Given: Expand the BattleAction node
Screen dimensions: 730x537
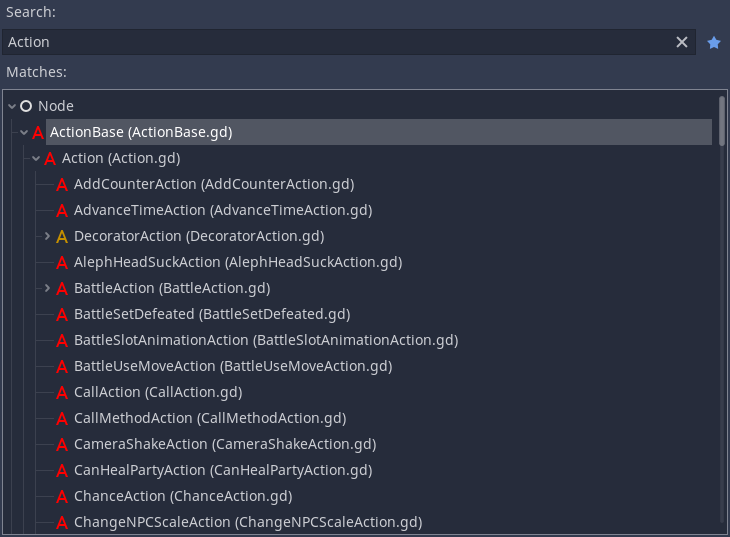Looking at the screenshot, I should click(x=47, y=288).
